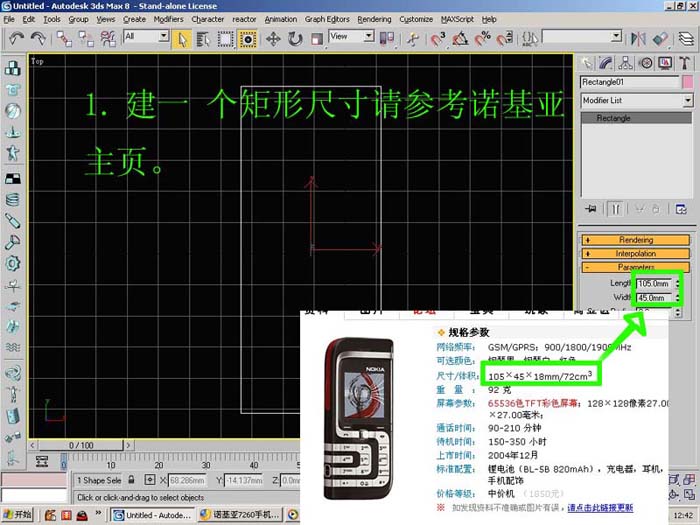Toggle Show End Result button
Viewport: 700px width, 525px height.
(x=615, y=208)
